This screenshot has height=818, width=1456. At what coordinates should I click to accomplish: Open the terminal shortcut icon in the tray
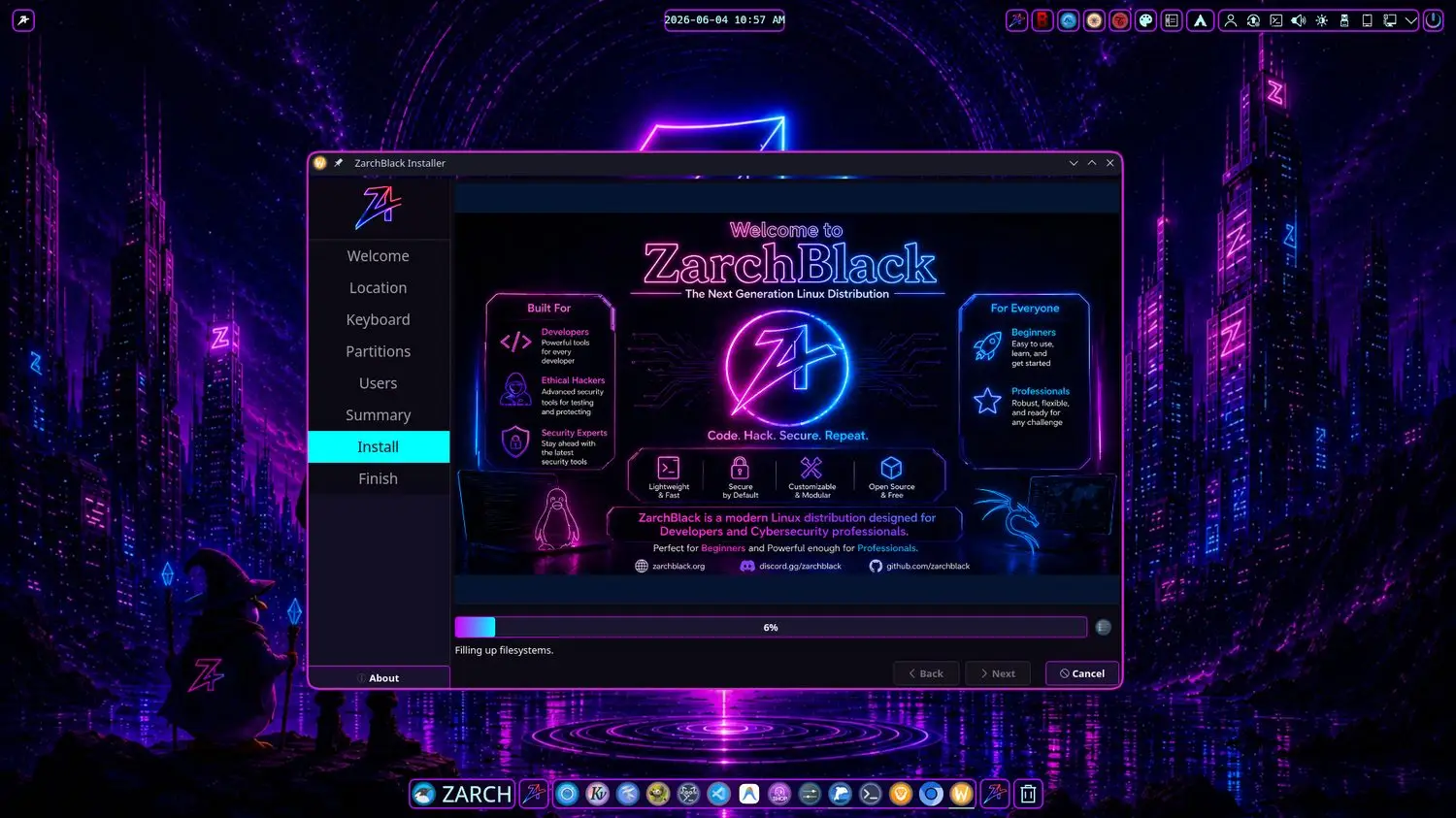1276,20
